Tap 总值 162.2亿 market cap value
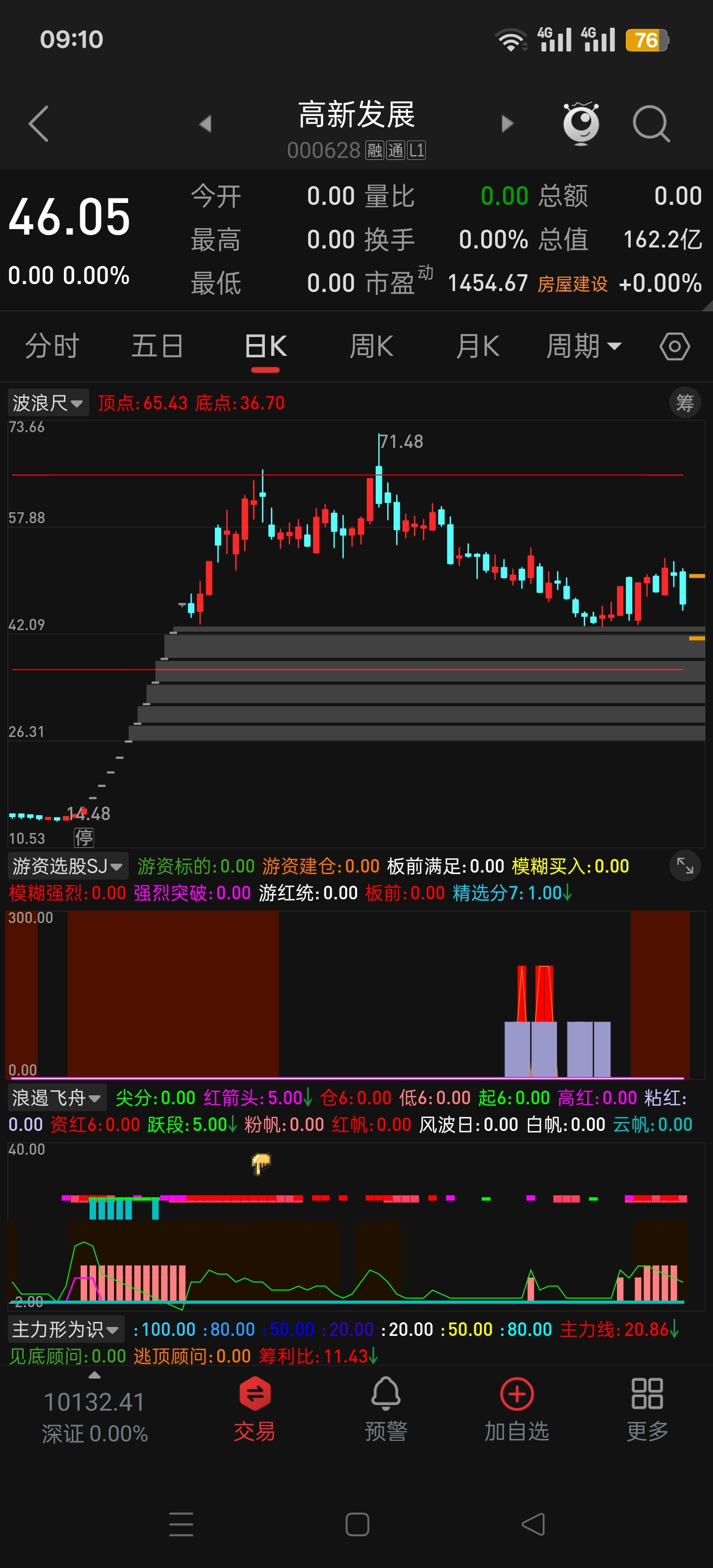The image size is (713, 1568). pyautogui.click(x=663, y=239)
